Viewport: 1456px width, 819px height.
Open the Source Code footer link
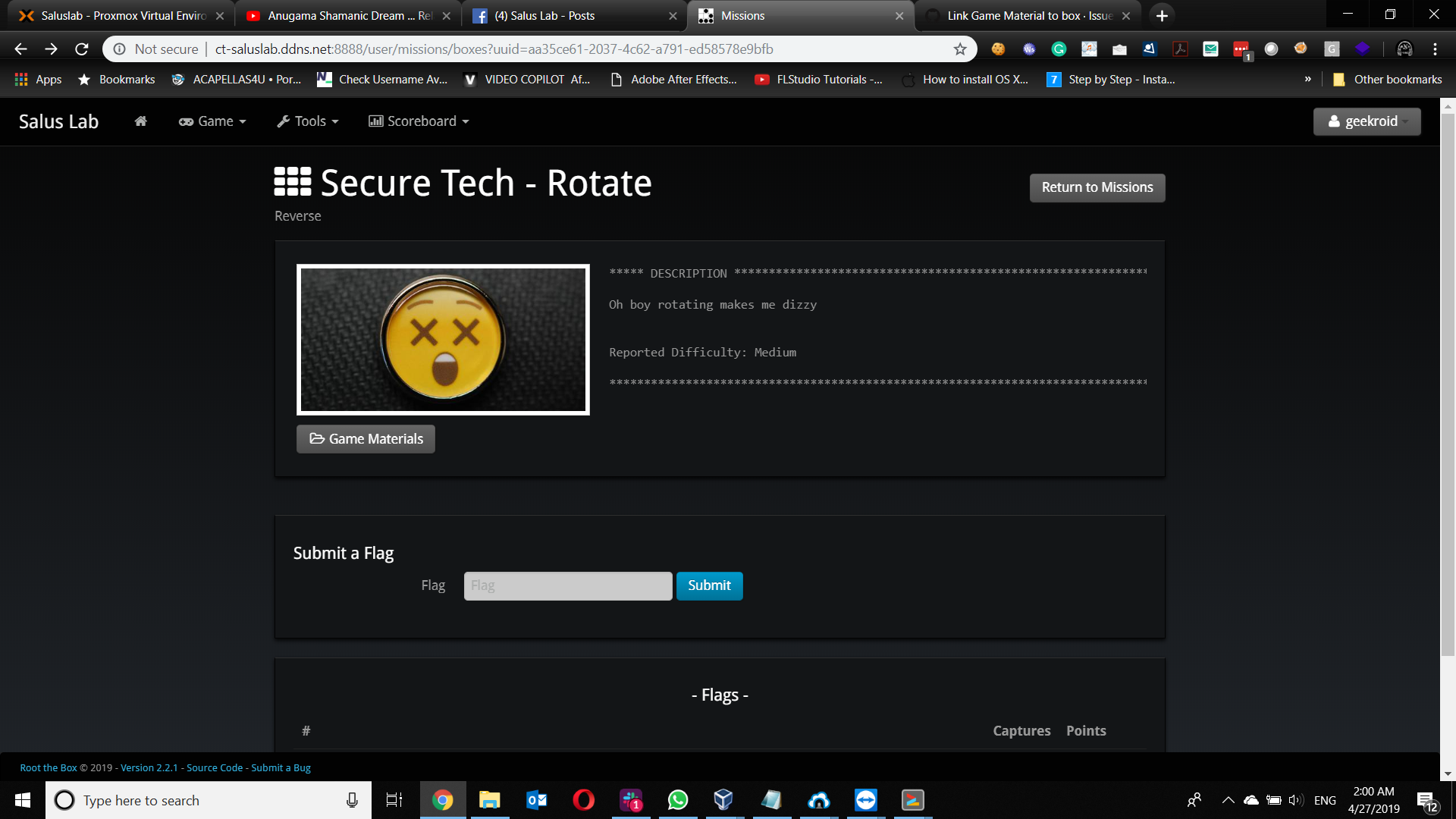point(215,767)
